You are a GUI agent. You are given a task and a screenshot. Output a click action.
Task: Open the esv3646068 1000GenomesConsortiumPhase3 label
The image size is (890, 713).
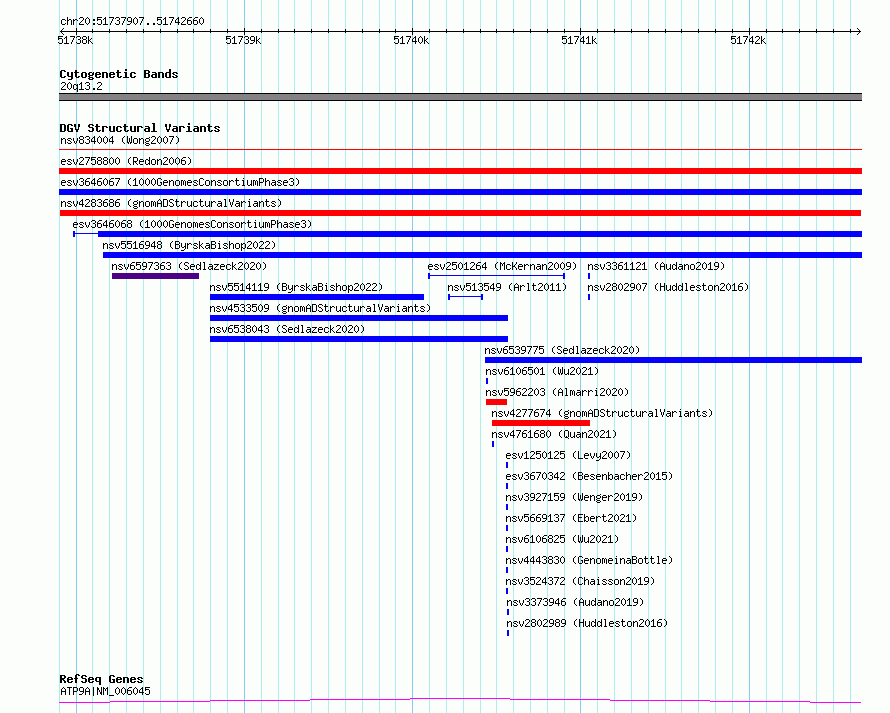192,224
